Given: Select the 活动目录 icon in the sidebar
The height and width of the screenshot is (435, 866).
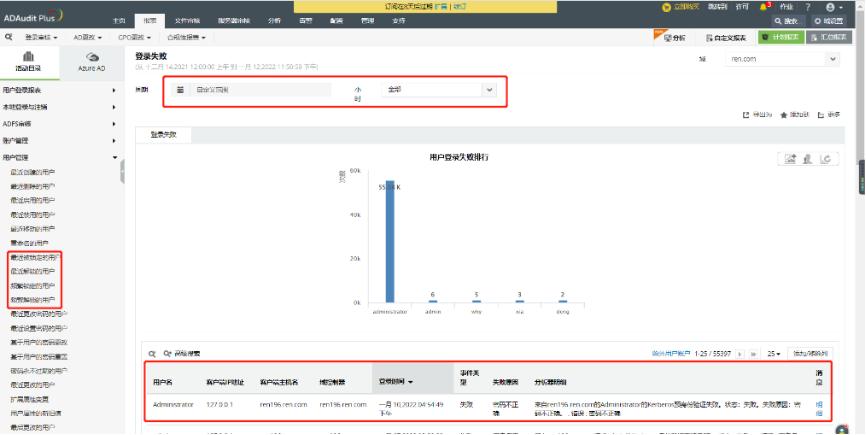Looking at the screenshot, I should pyautogui.click(x=28, y=56).
